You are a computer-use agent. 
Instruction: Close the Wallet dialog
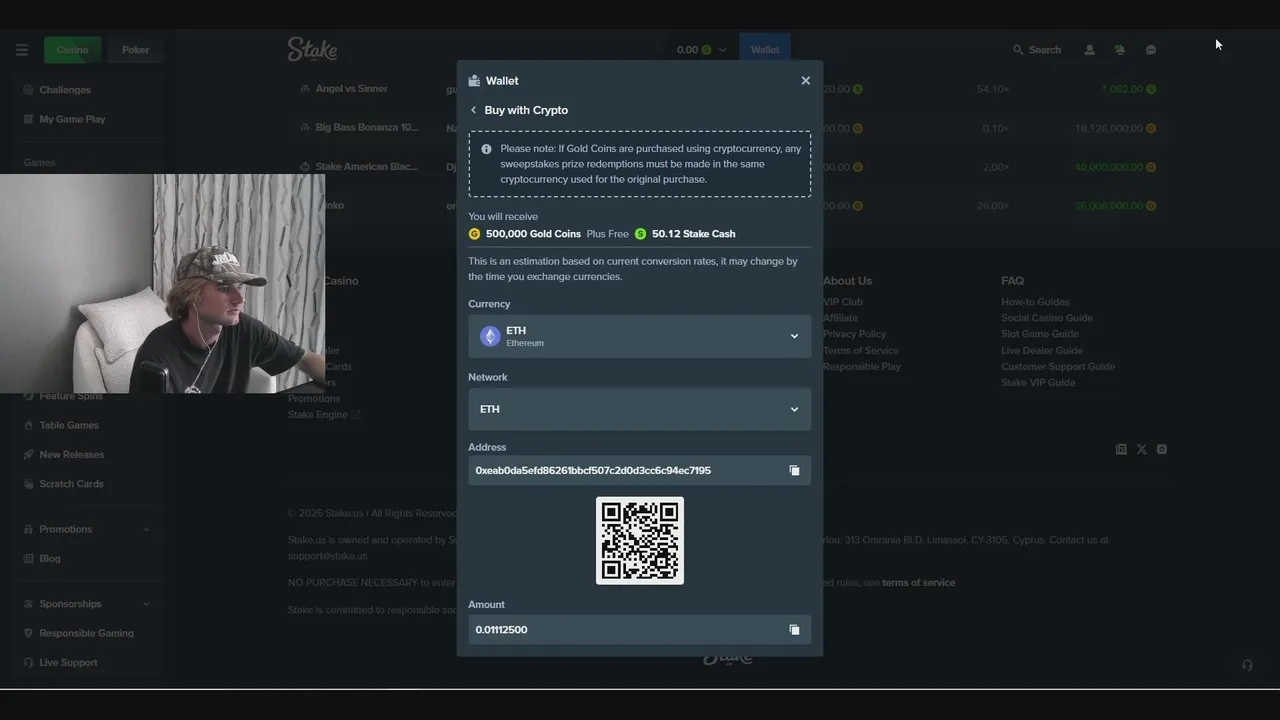point(805,81)
